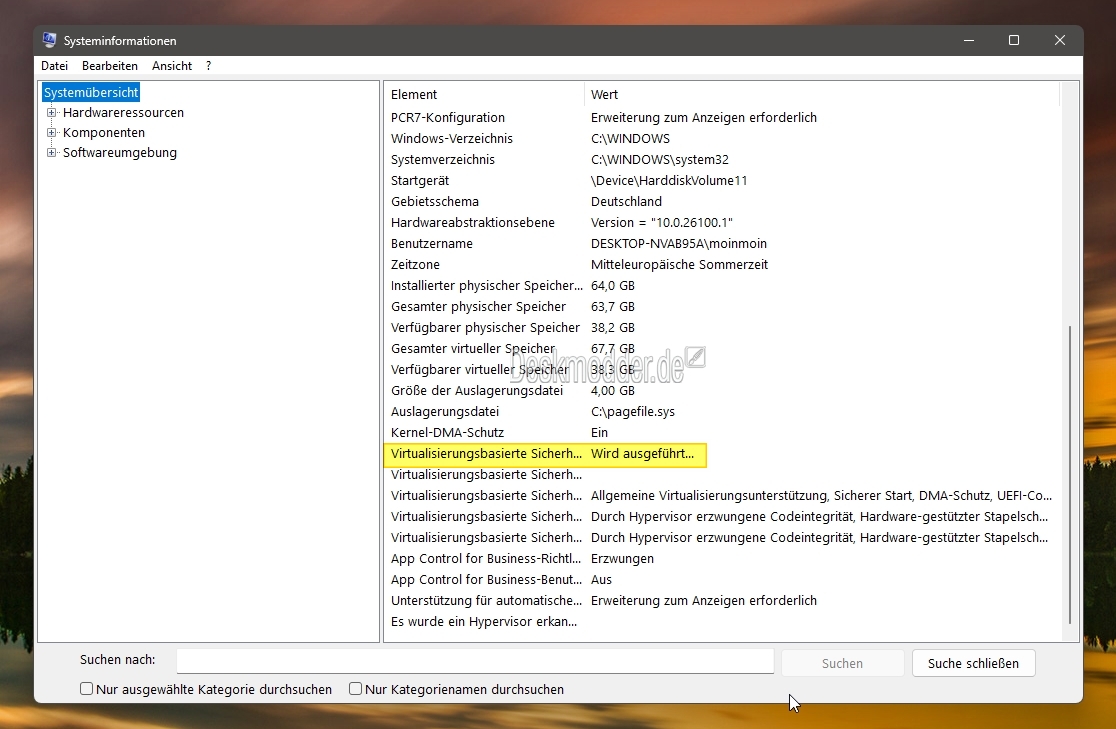Select 'App Control for Business-Richtl...' row

pyautogui.click(x=722, y=559)
